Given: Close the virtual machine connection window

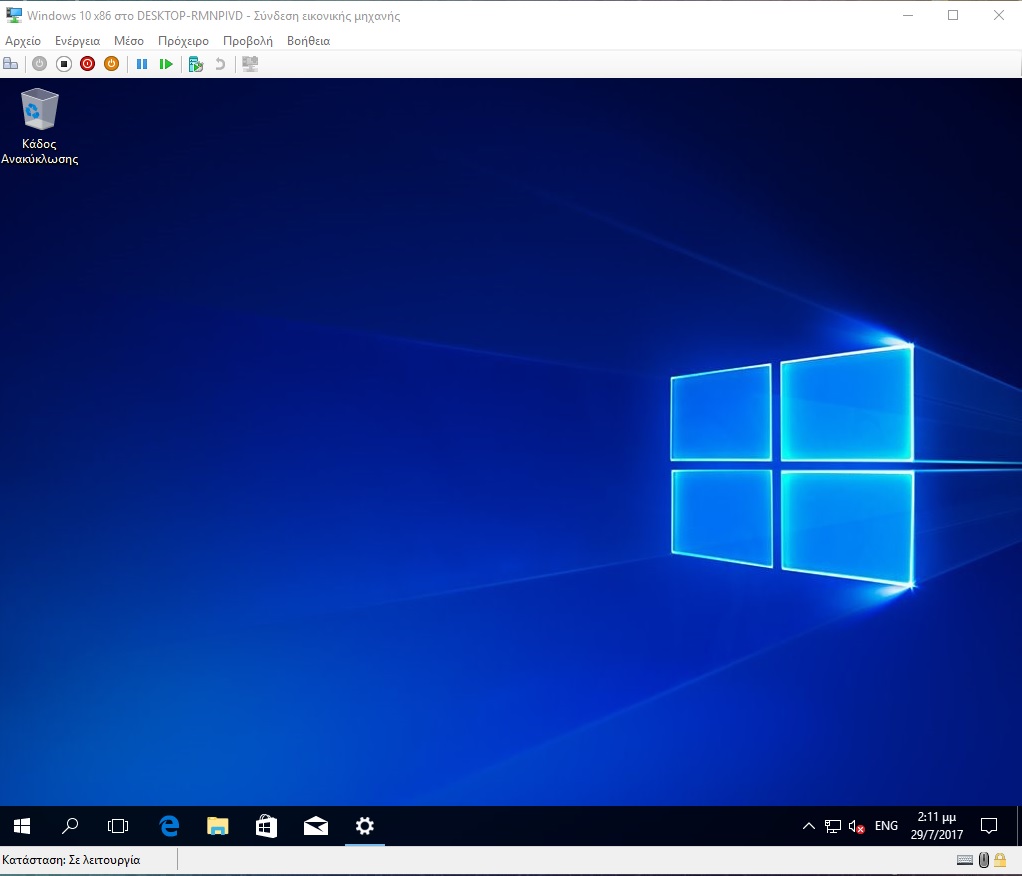Looking at the screenshot, I should point(999,15).
